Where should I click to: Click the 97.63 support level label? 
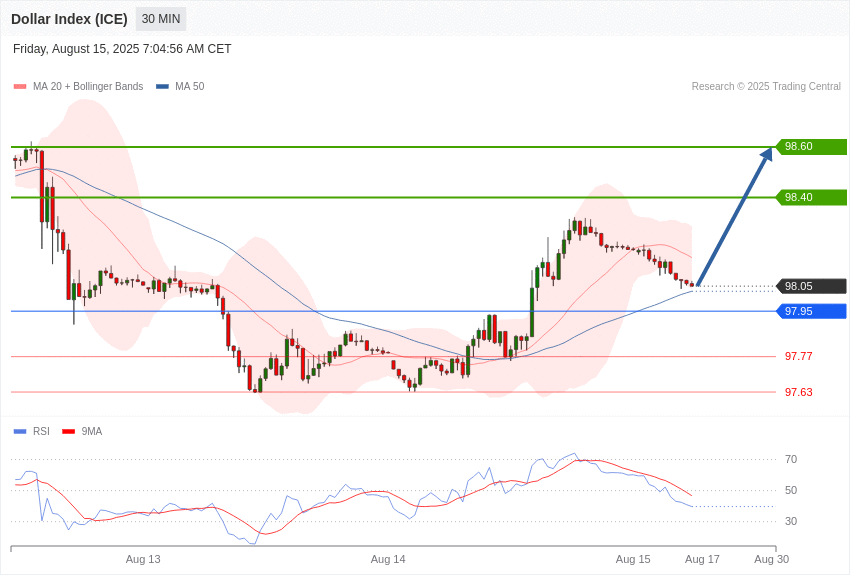point(799,392)
